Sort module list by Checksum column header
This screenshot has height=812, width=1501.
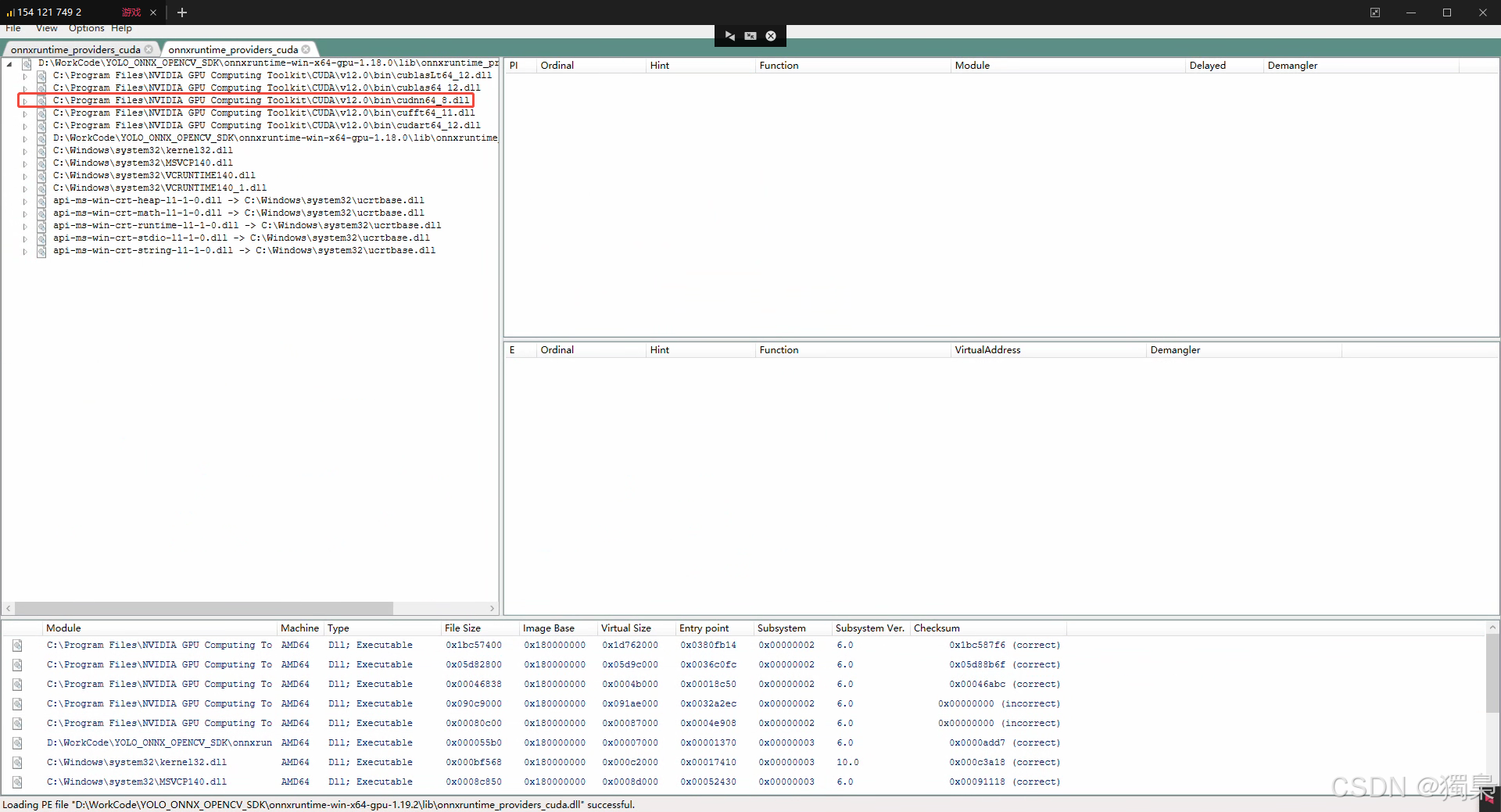pyautogui.click(x=988, y=628)
